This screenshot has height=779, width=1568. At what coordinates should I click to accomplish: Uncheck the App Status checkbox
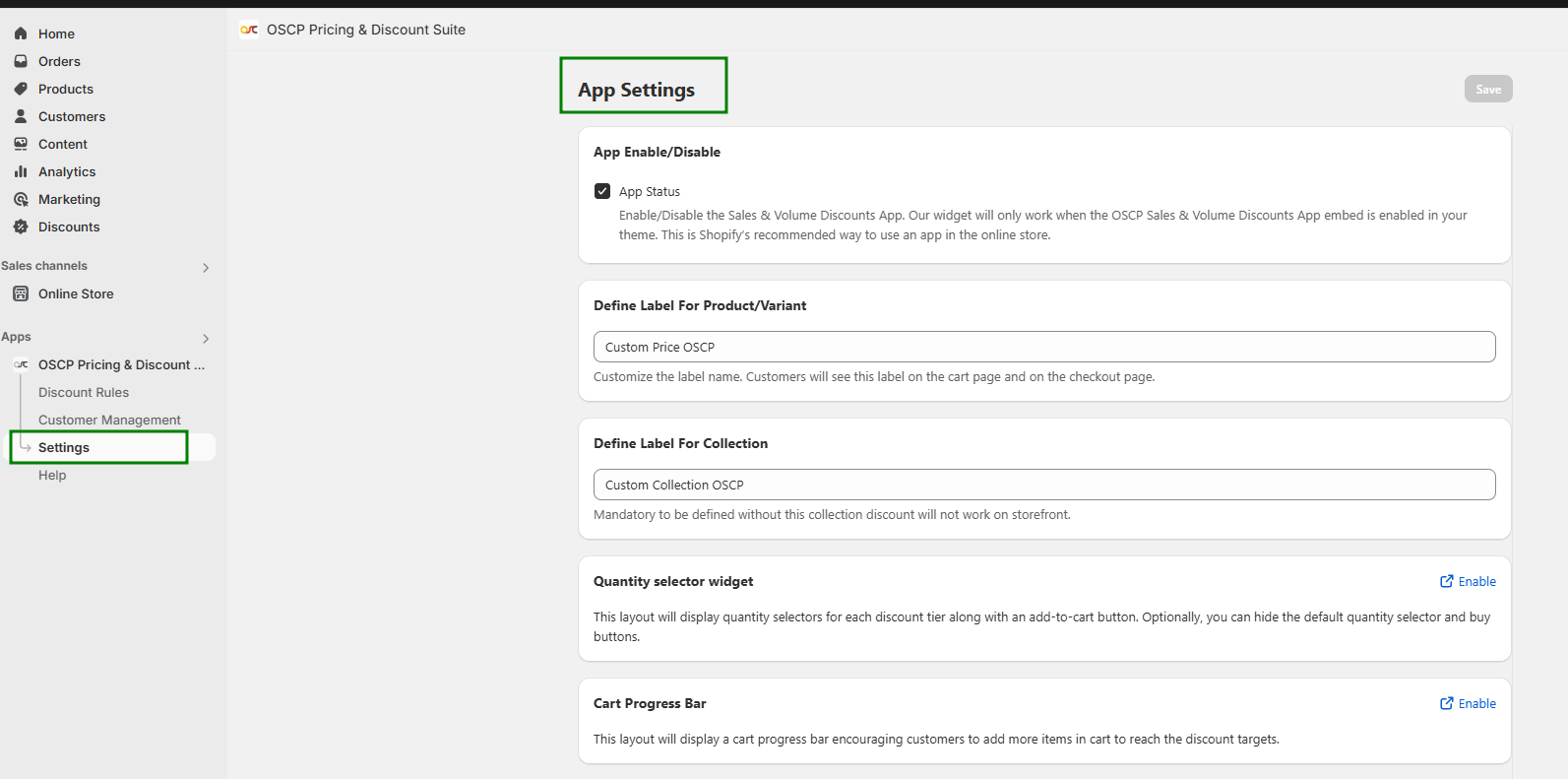point(602,191)
